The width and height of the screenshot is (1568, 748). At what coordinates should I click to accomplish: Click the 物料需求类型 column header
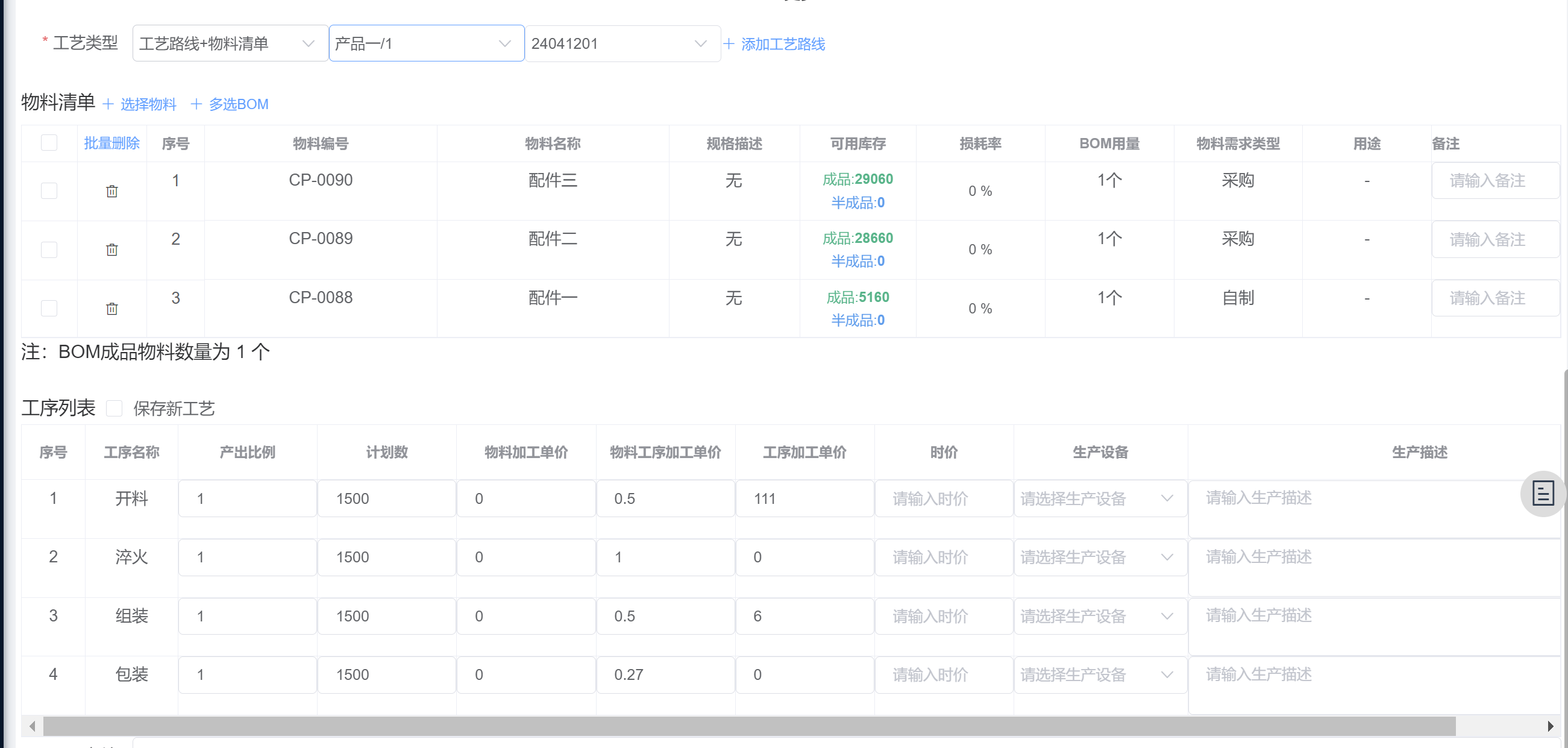pyautogui.click(x=1238, y=143)
